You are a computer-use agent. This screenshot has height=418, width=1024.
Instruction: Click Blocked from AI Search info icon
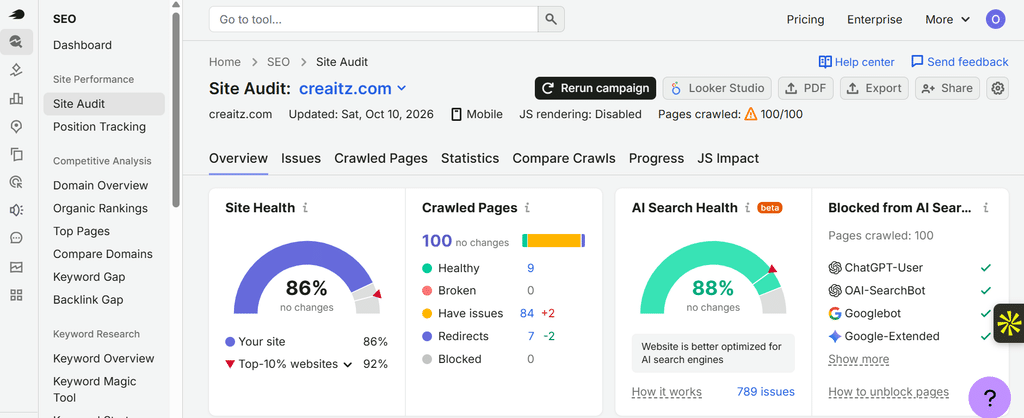[x=985, y=208]
